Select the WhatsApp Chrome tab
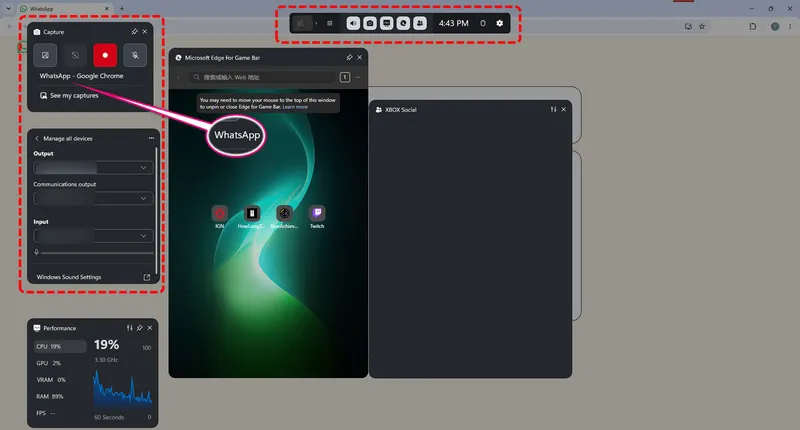The height and width of the screenshot is (430, 800). pos(64,9)
